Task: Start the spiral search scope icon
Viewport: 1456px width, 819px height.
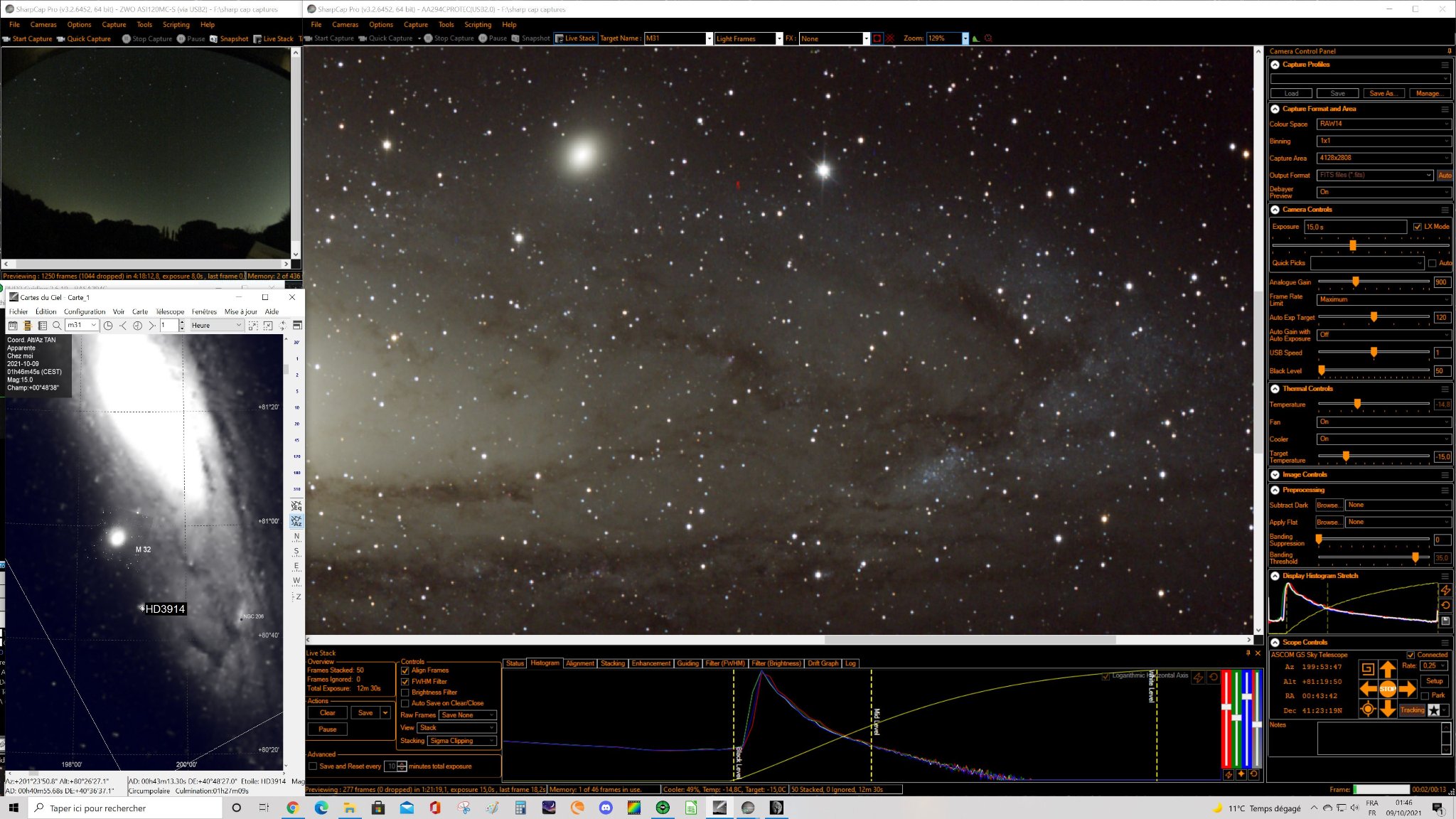Action: [1367, 668]
